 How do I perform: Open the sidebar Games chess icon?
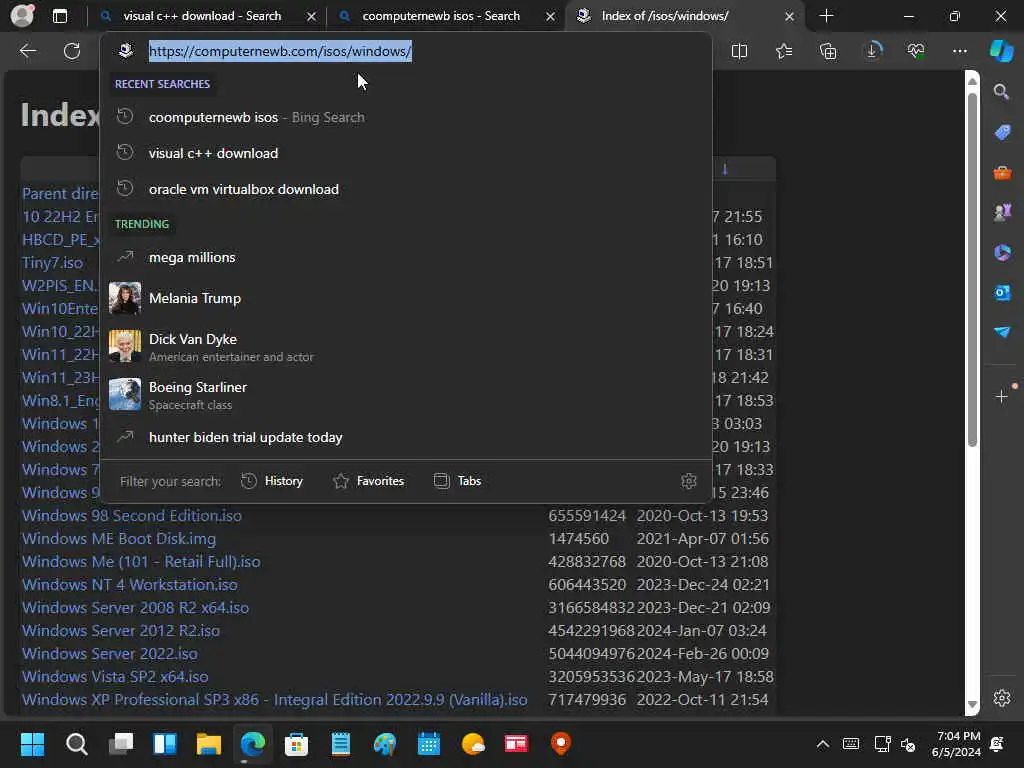tap(1002, 212)
